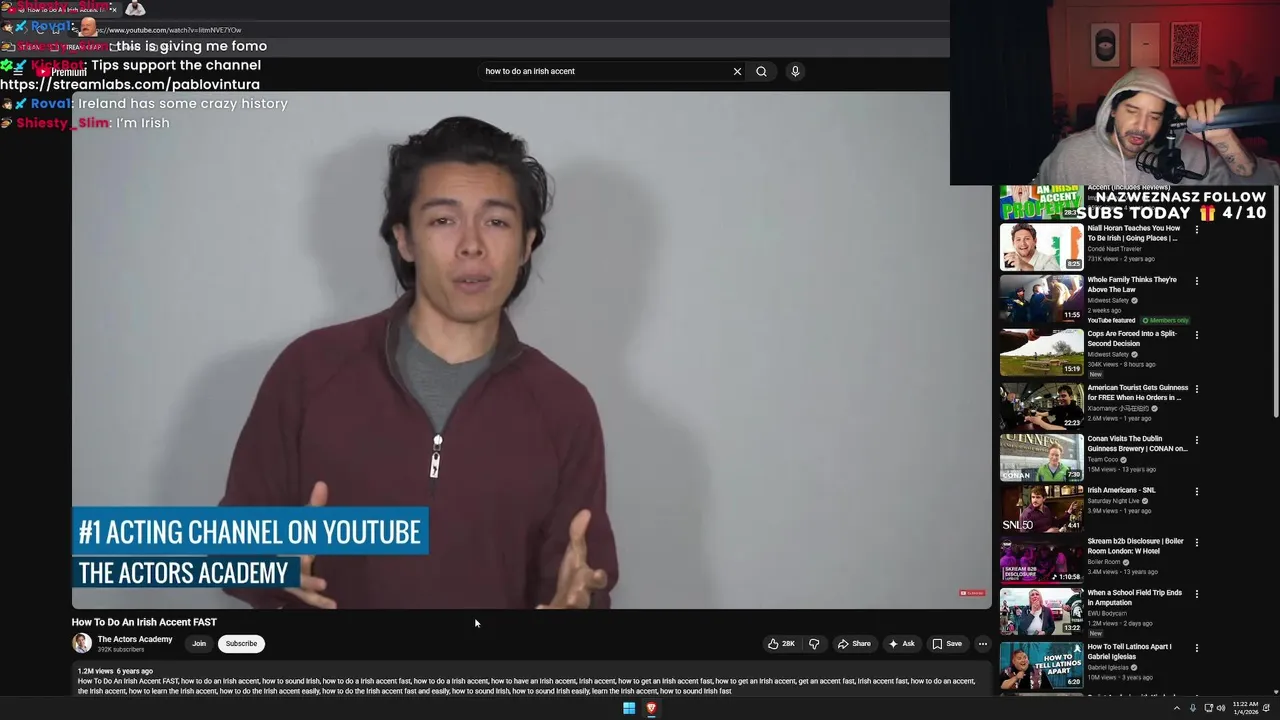The image size is (1280, 720).
Task: Open The Actors Academy channel name link
Action: (135, 639)
